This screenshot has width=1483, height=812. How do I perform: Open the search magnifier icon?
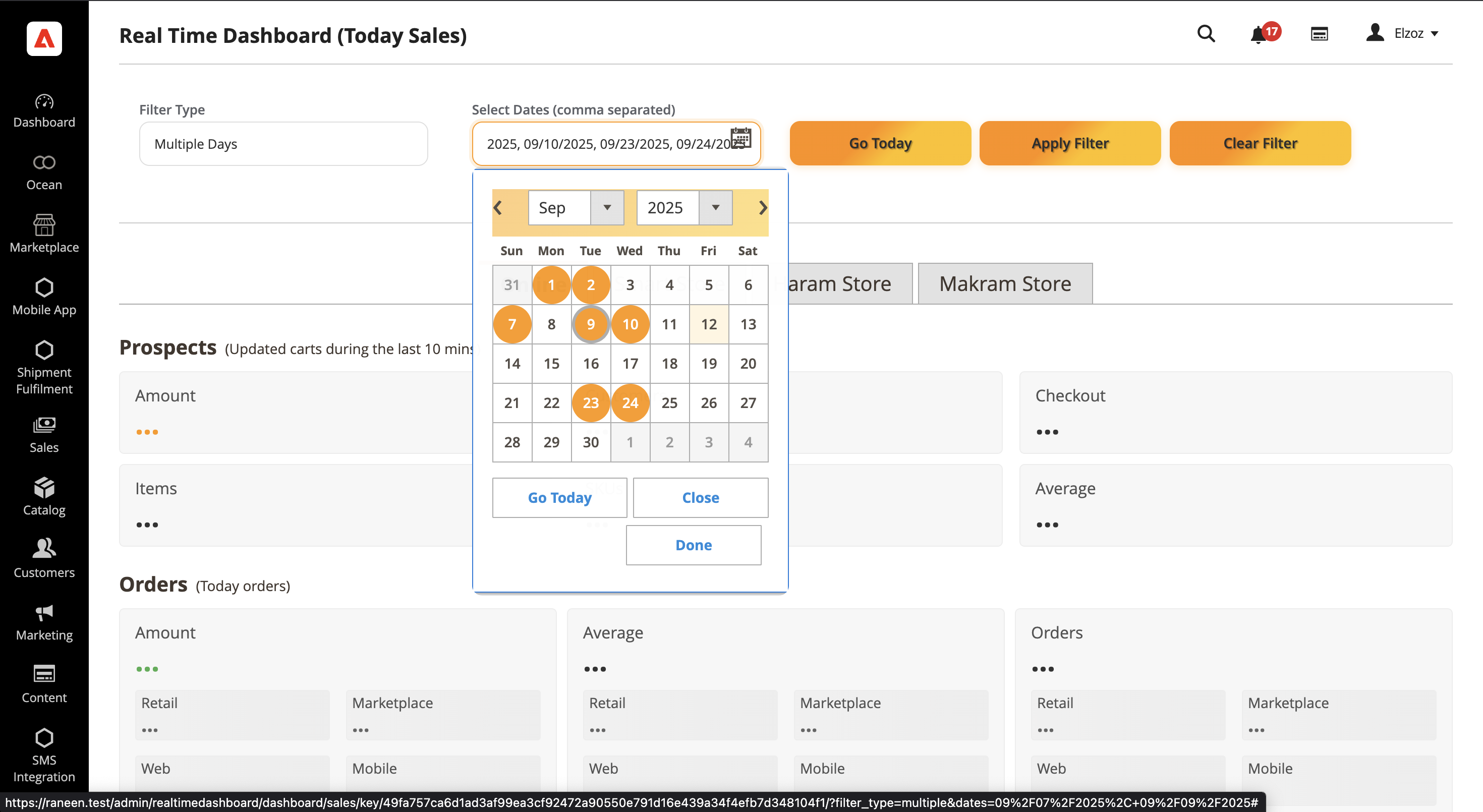(x=1206, y=33)
